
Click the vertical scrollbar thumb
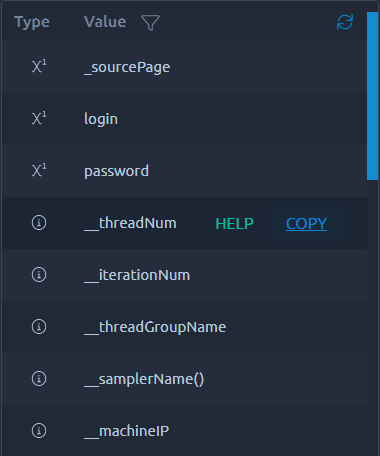372,96
